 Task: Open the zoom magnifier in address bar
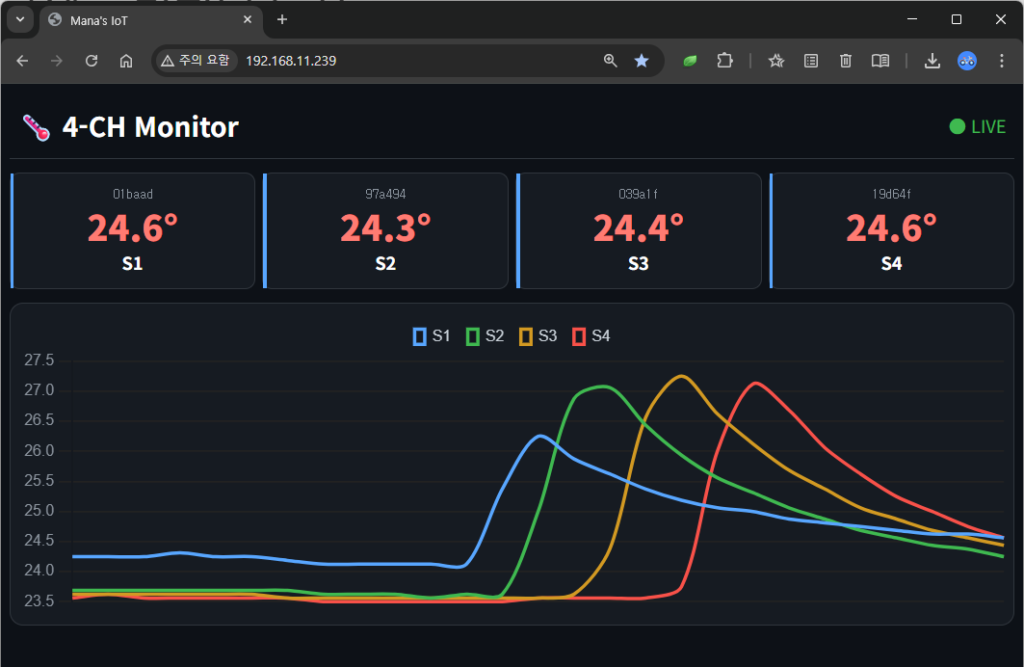coord(610,61)
